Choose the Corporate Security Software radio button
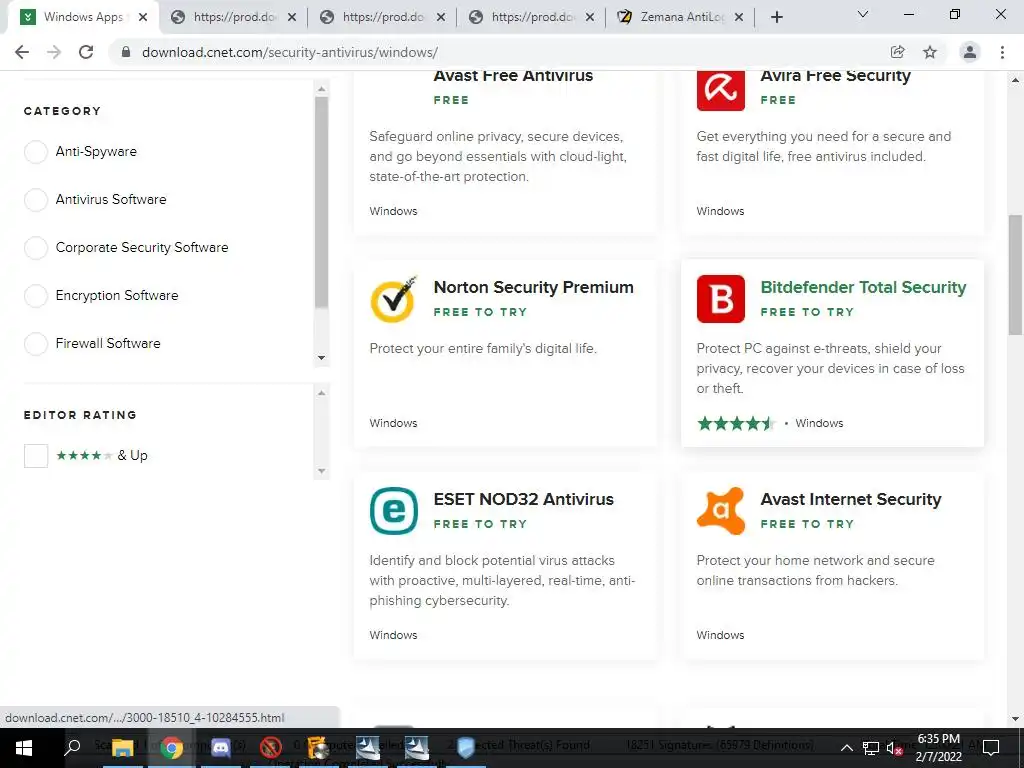The height and width of the screenshot is (768, 1024). tap(36, 248)
